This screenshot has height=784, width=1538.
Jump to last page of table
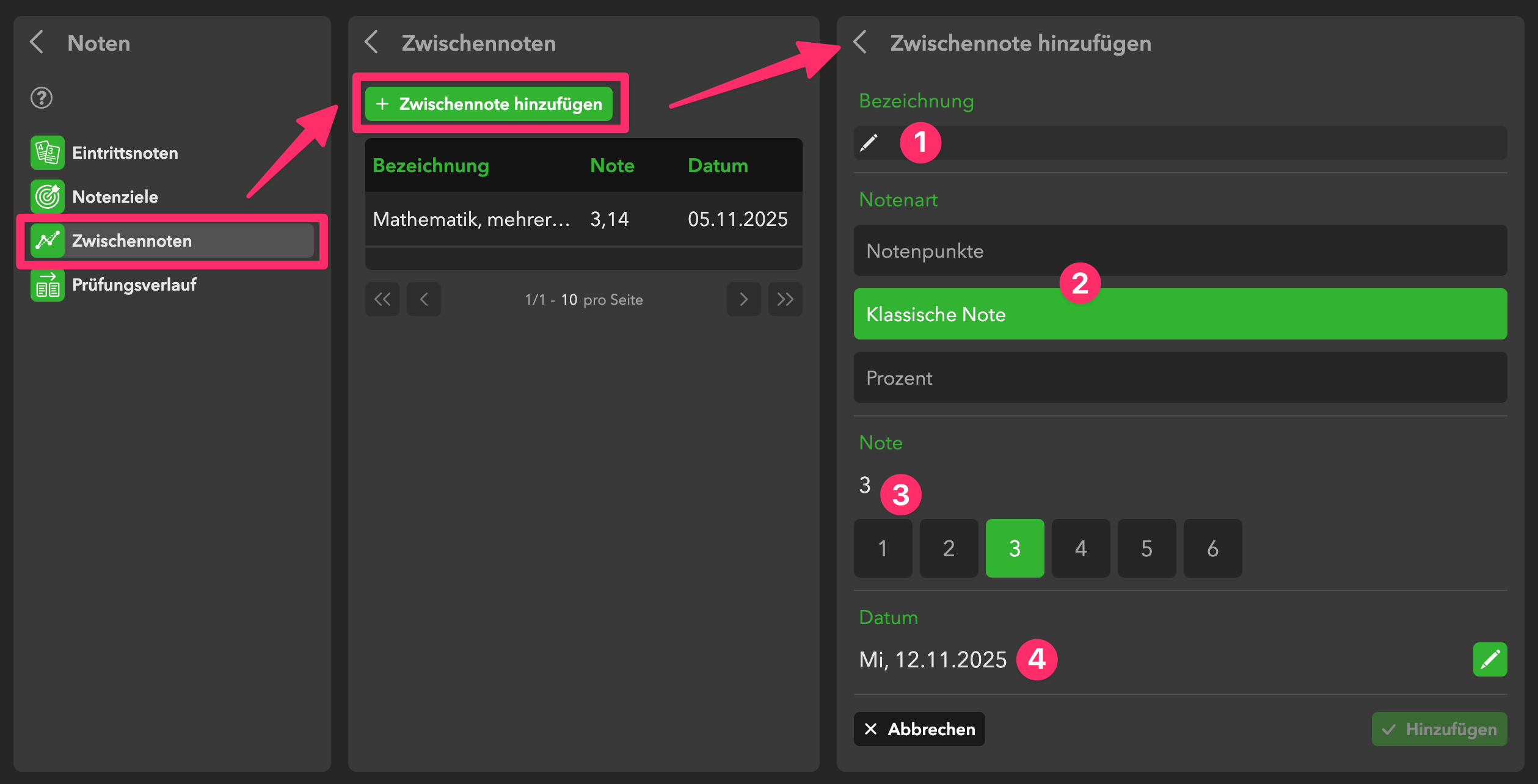pyautogui.click(x=785, y=299)
